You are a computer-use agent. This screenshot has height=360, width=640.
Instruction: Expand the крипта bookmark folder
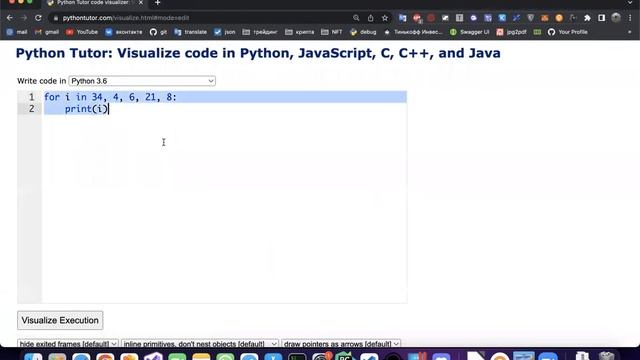coord(300,32)
